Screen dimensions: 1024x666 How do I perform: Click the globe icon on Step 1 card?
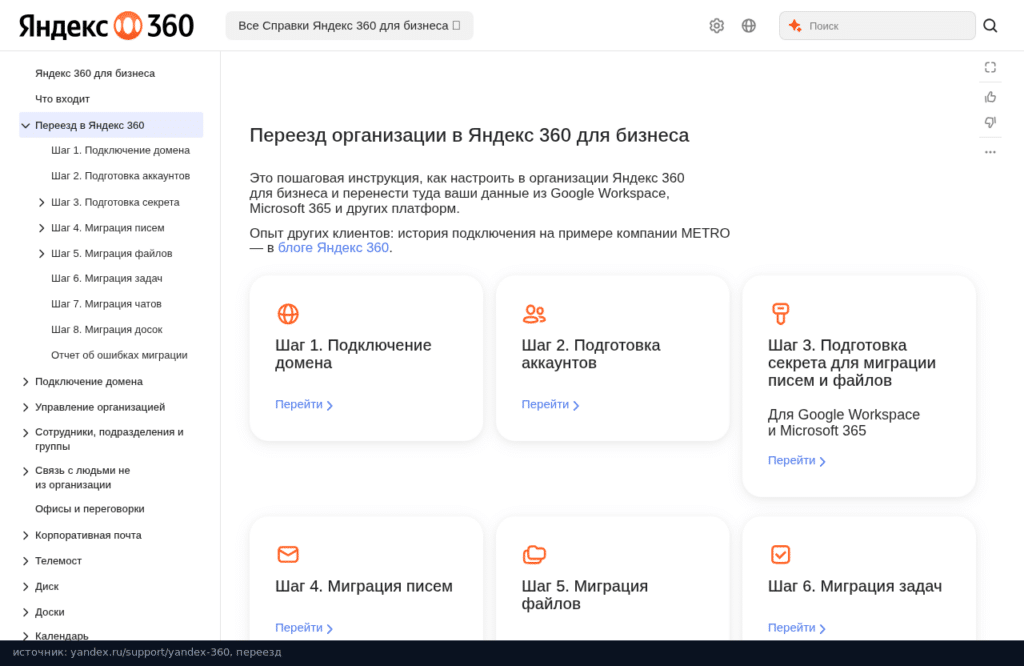(x=288, y=314)
